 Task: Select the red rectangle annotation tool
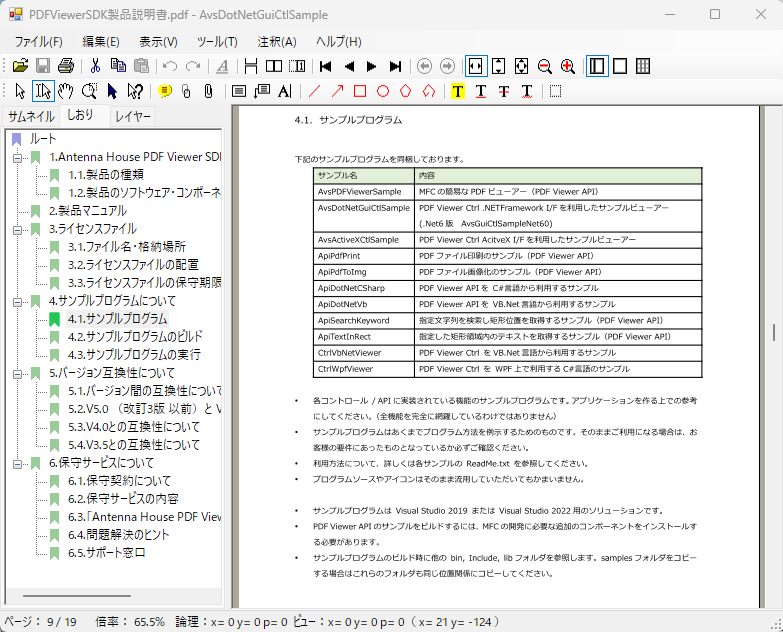[360, 91]
